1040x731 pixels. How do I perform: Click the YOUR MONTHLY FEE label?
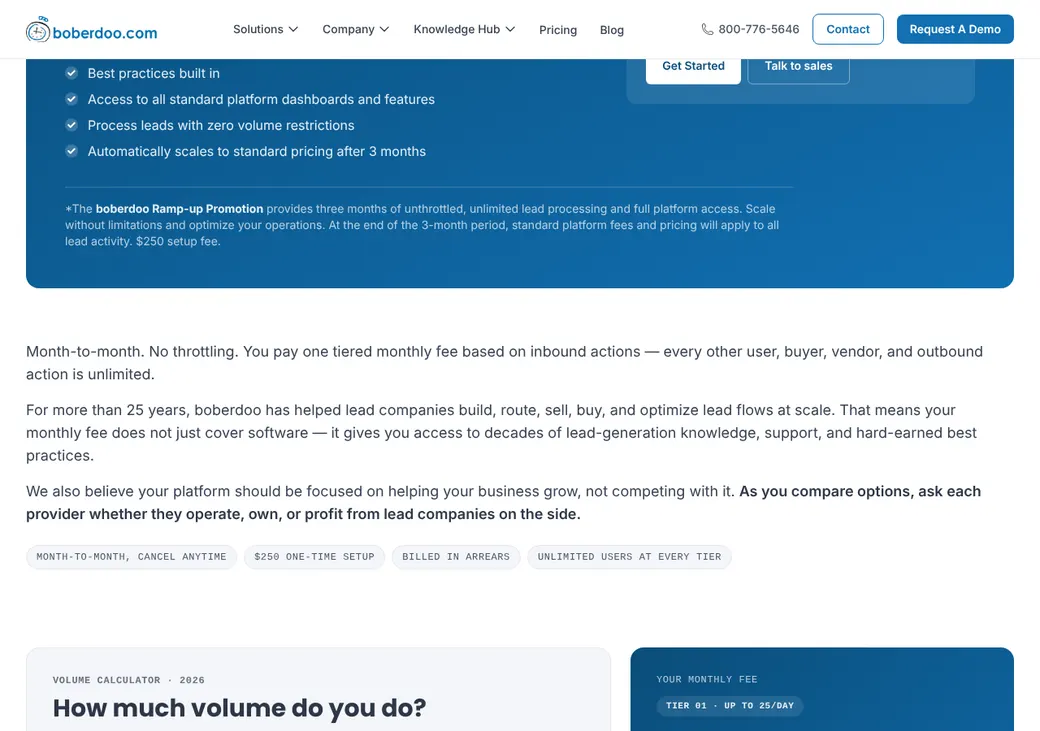point(707,679)
